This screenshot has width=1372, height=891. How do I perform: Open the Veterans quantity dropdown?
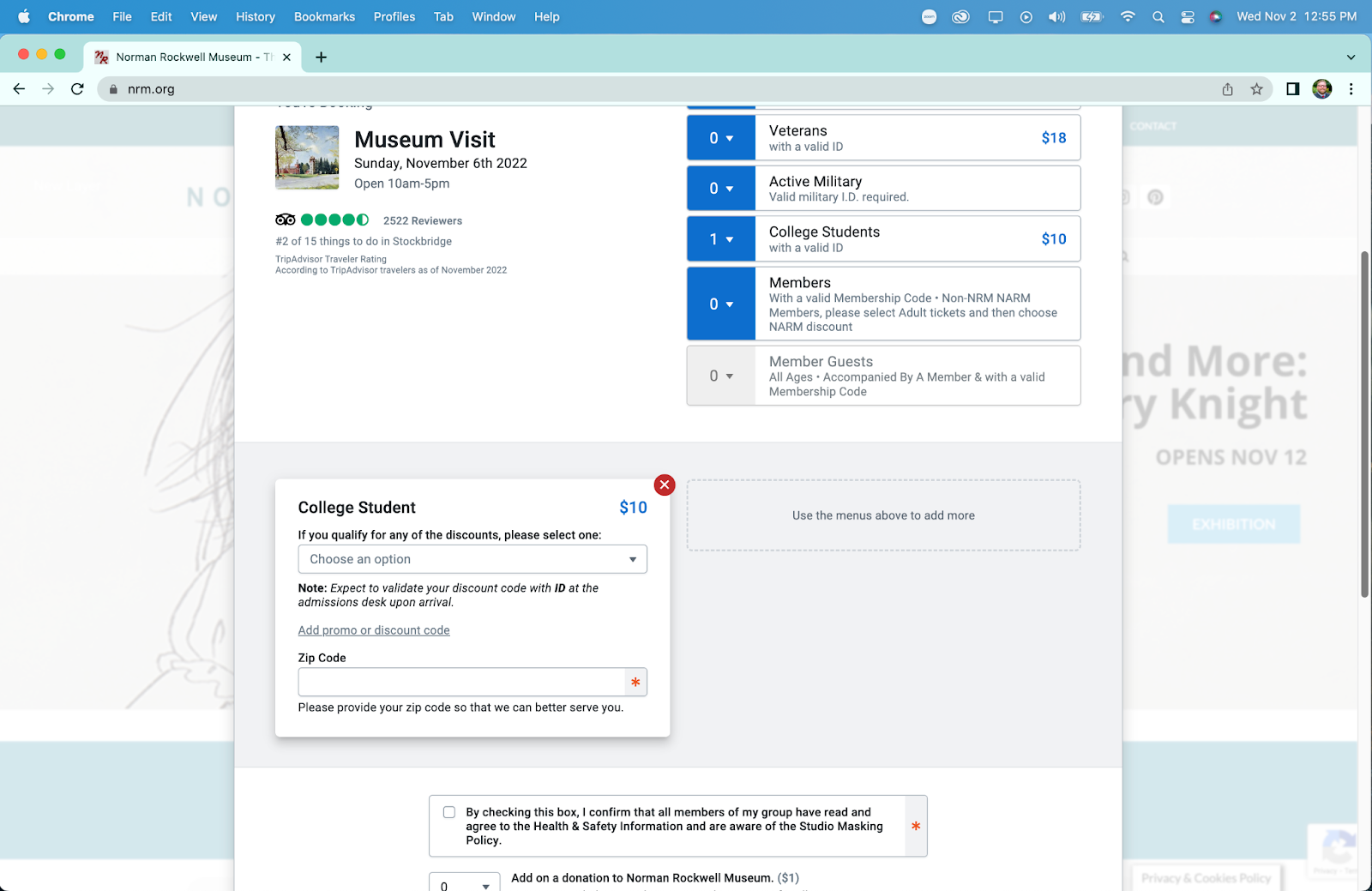pyautogui.click(x=721, y=138)
